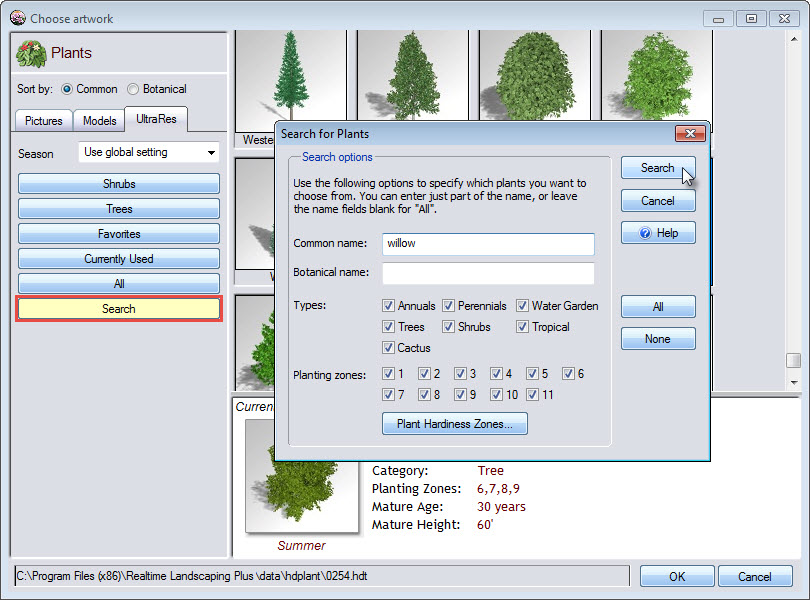Toggle planting zone 11 checkbox

pyautogui.click(x=533, y=395)
